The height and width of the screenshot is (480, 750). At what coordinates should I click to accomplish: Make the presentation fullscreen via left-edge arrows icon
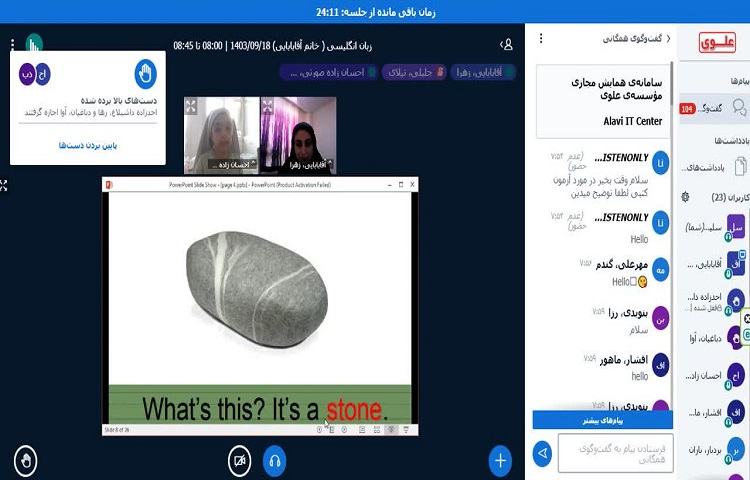[3, 185]
